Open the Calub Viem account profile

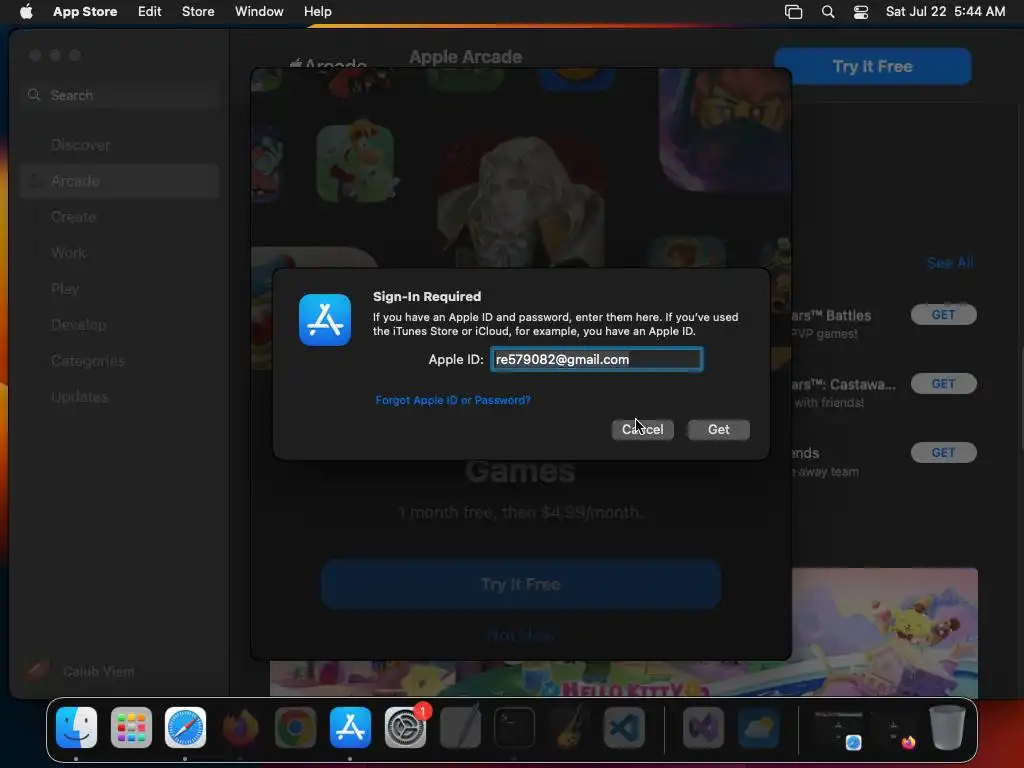[80, 671]
